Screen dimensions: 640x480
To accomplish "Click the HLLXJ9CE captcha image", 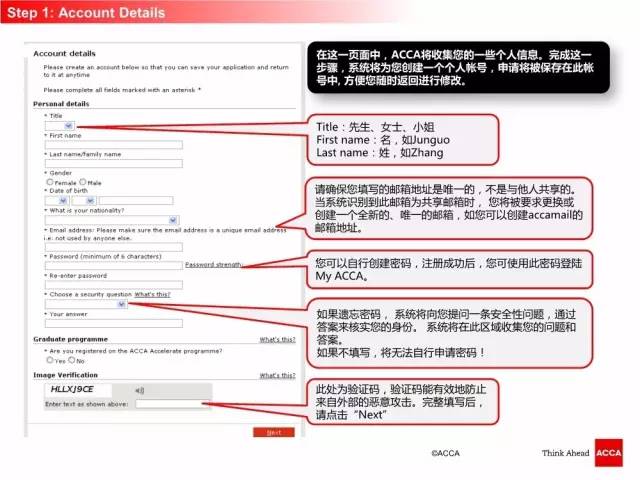I will click(77, 390).
